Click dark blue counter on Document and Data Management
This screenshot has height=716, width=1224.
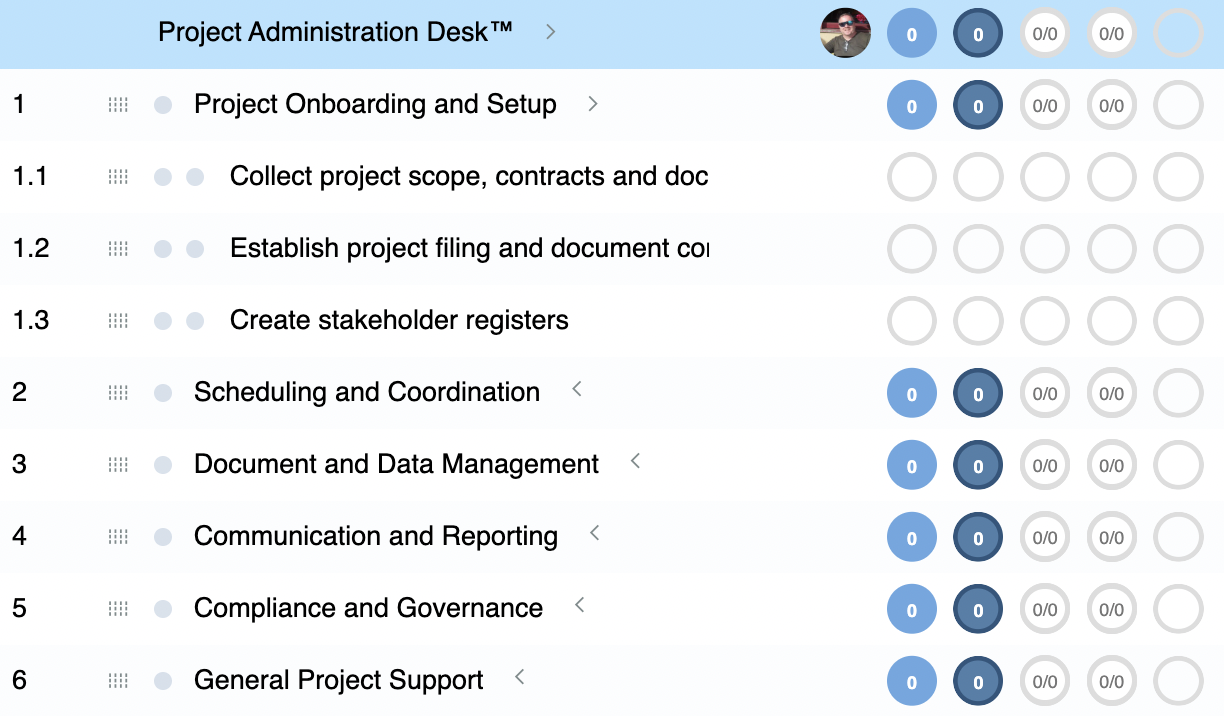[x=978, y=466]
